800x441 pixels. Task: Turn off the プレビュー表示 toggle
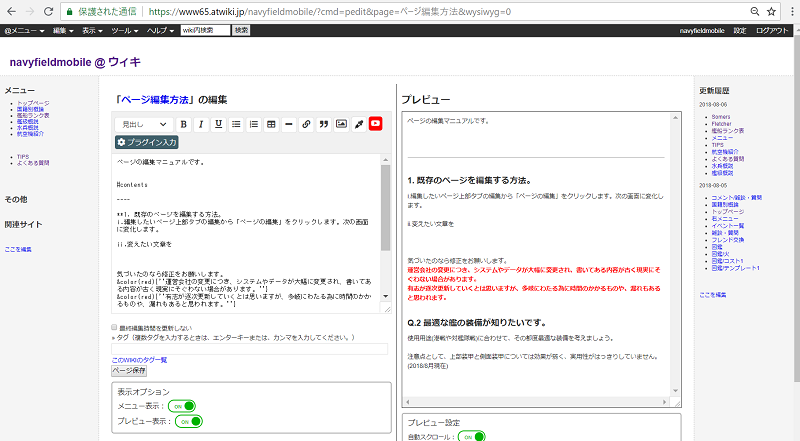(x=189, y=422)
